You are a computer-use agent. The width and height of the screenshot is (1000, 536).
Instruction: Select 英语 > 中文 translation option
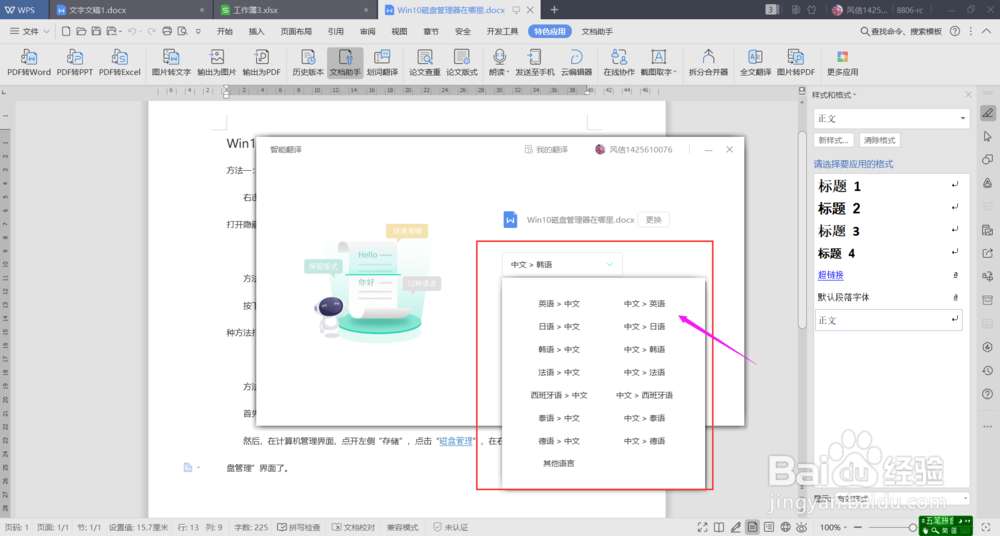point(559,304)
